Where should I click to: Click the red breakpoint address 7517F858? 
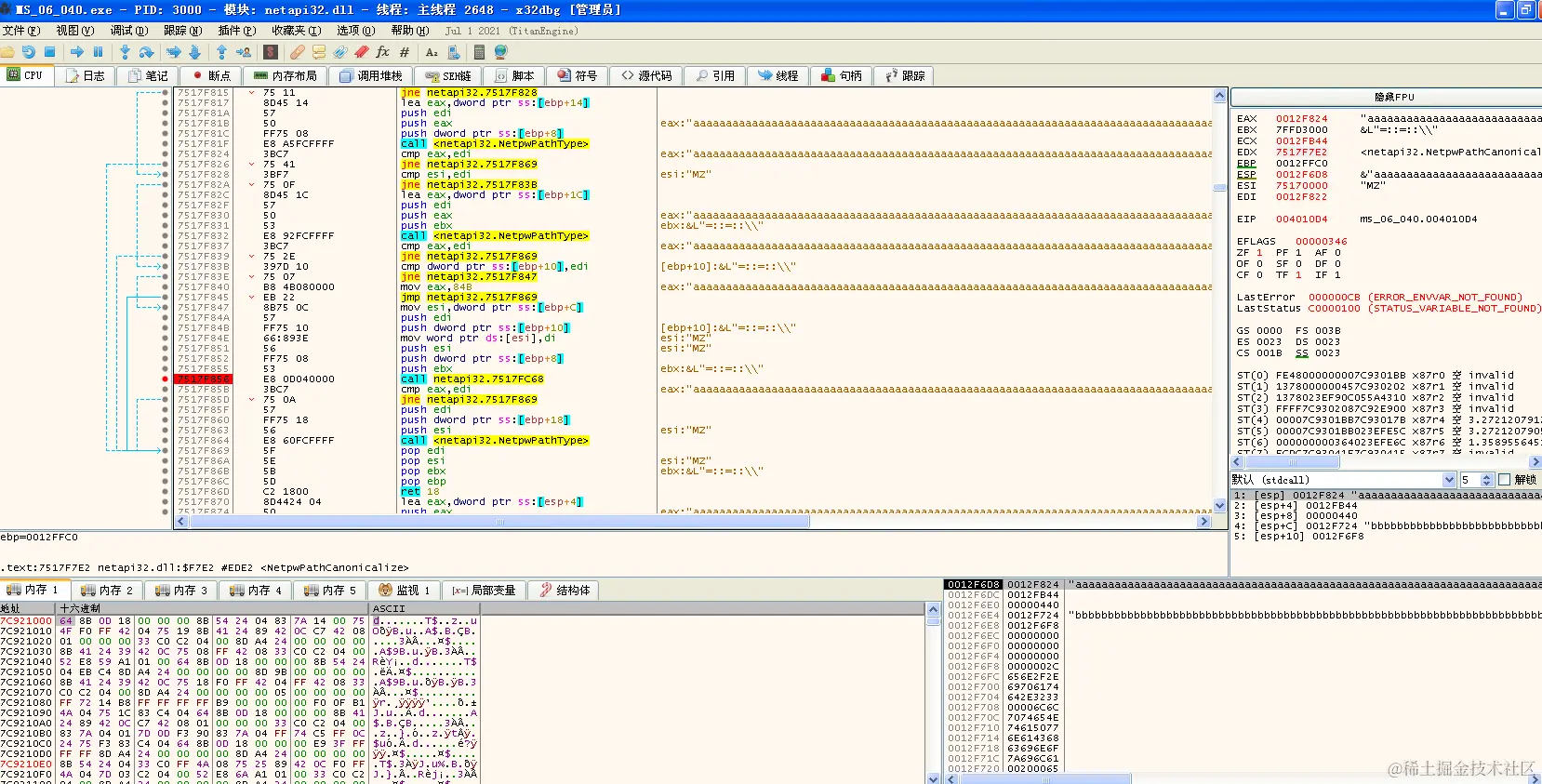tap(204, 379)
